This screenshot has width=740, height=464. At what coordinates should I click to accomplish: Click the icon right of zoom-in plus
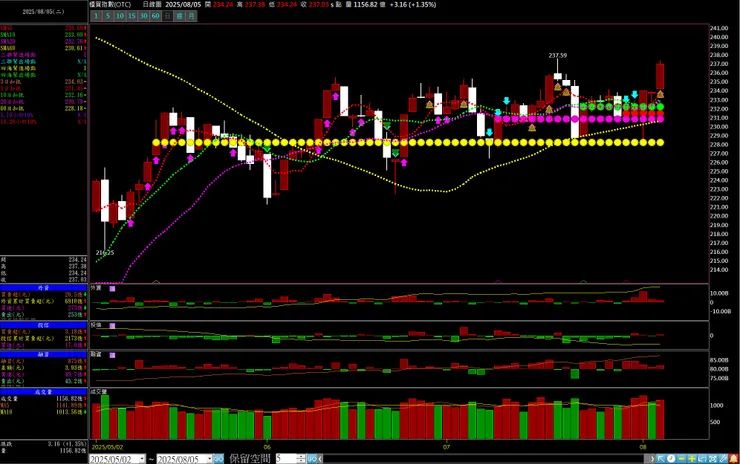pyautogui.click(x=702, y=459)
